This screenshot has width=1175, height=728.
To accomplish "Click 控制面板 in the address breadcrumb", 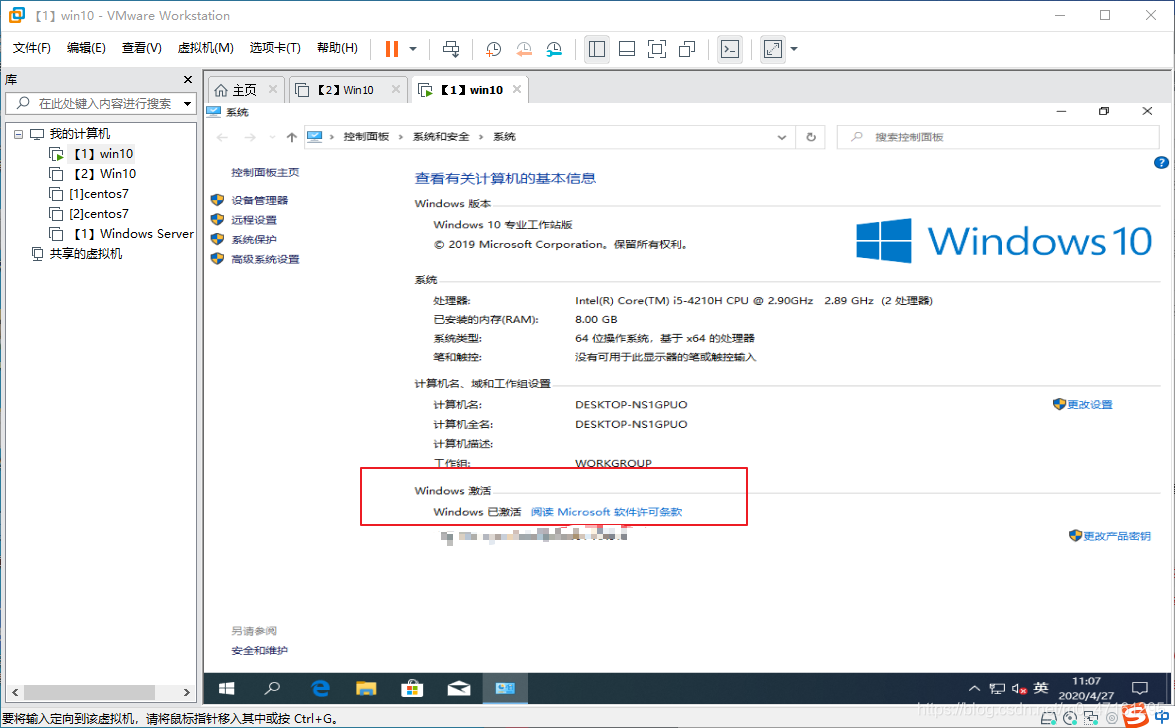I will tap(366, 136).
